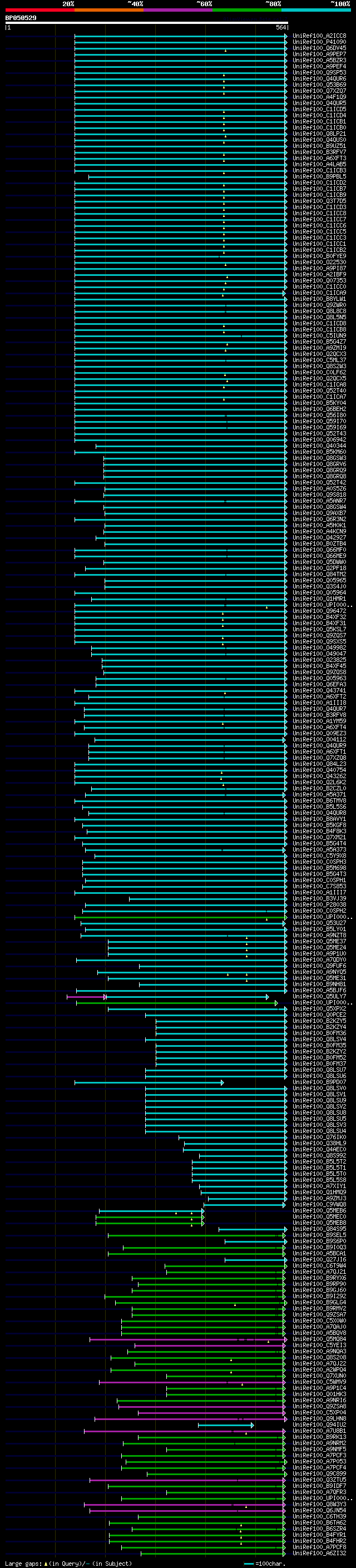The height and width of the screenshot is (1568, 356).
Task: Select the BP050529 query name
Action: [x=21, y=18]
